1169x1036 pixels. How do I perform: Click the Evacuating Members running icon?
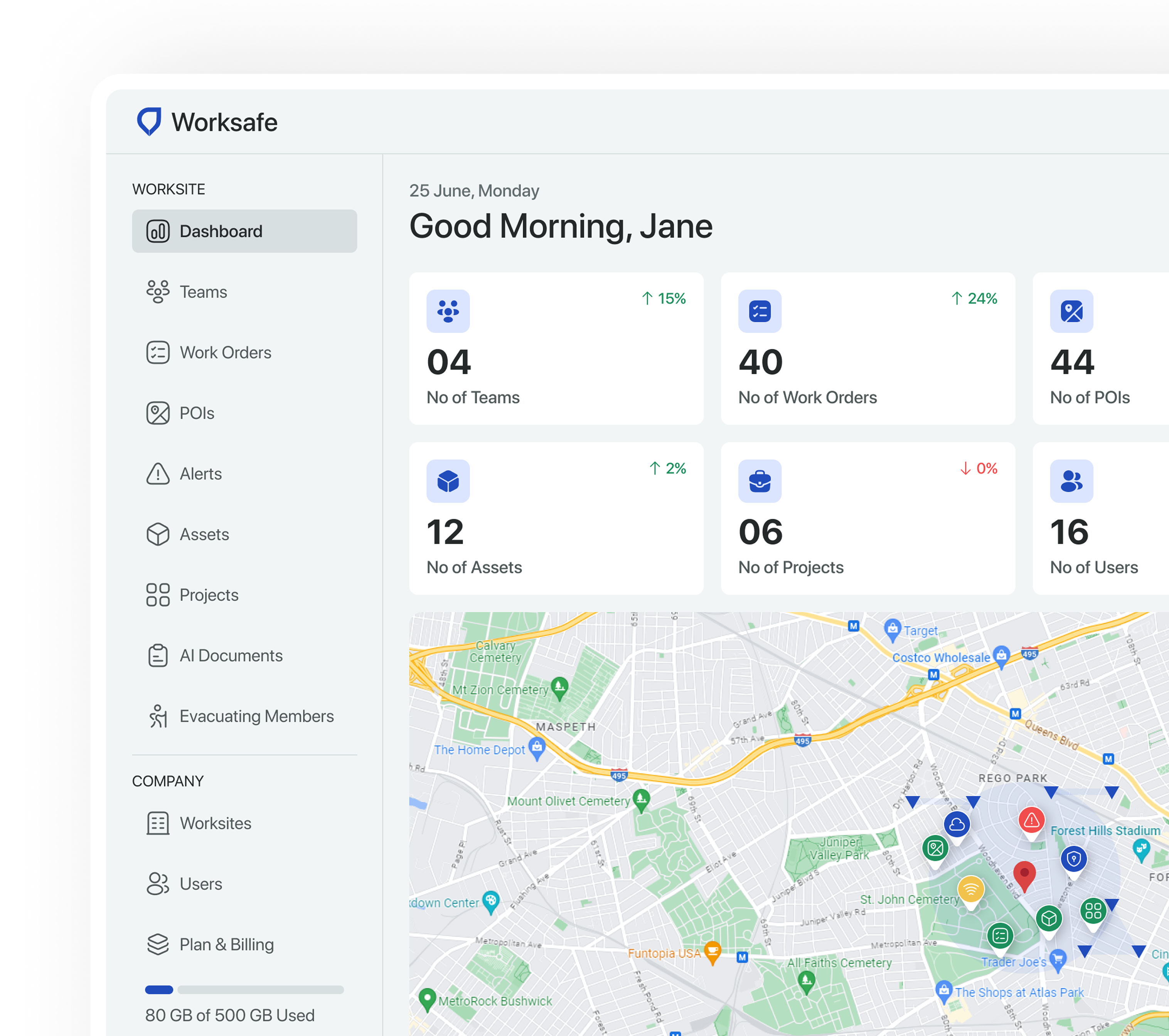click(x=158, y=716)
